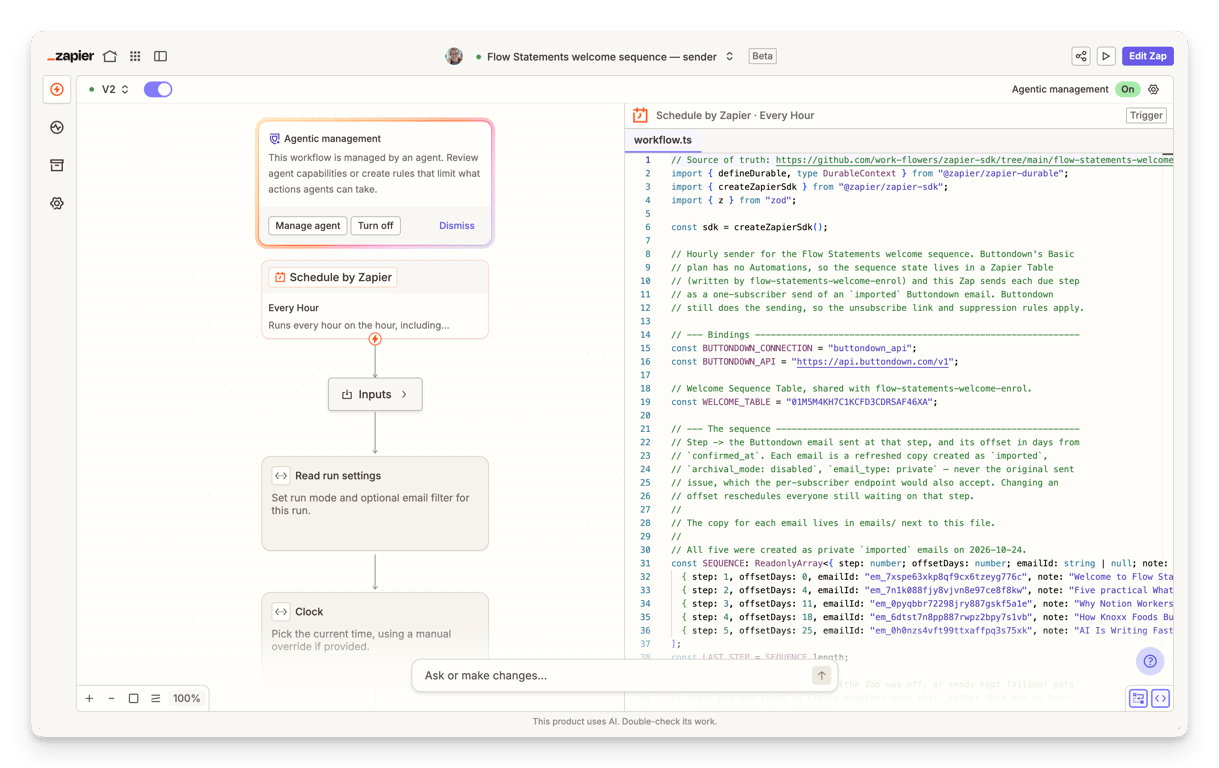Open the Zapier home icon
This screenshot has height=768, width=1219.
pyautogui.click(x=110, y=56)
